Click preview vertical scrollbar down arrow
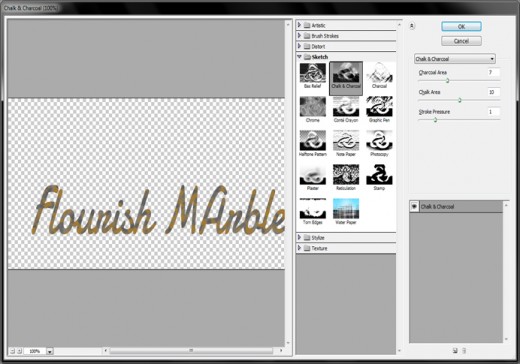The width and height of the screenshot is (520, 364). [288, 343]
